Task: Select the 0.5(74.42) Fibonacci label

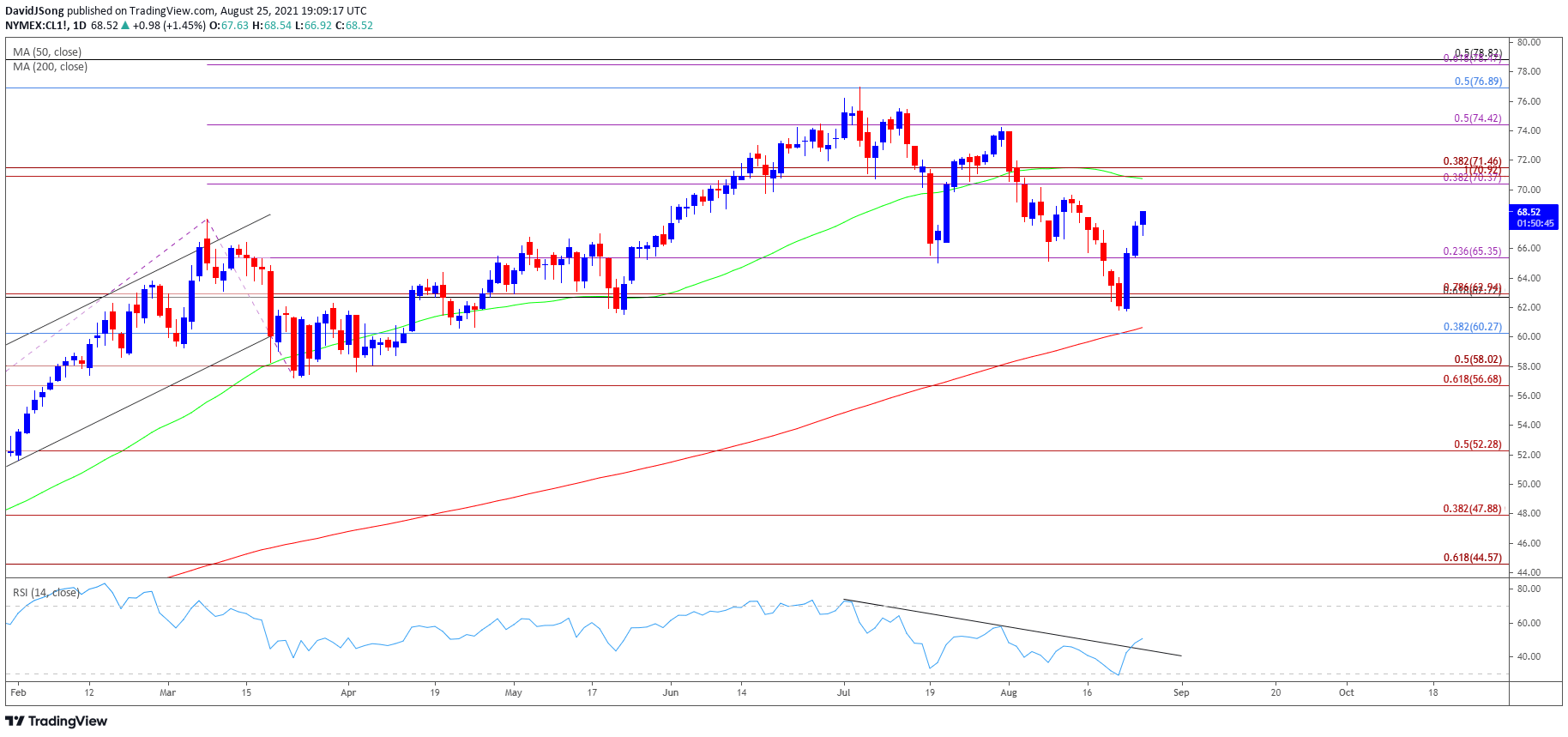Action: (1478, 118)
